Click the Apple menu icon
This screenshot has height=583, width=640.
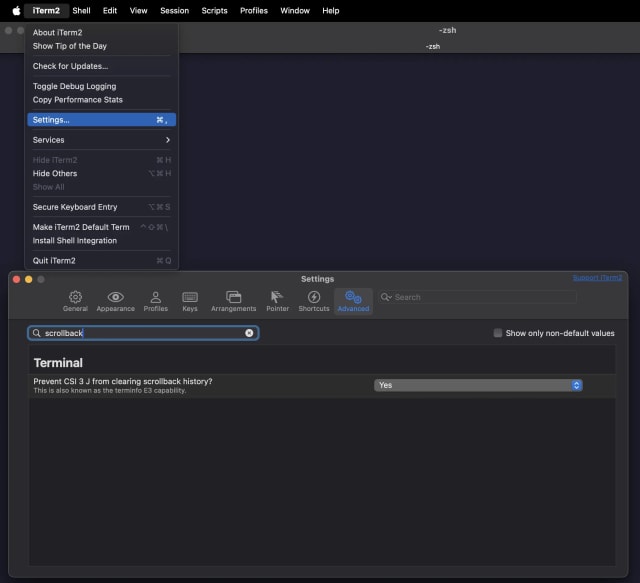(16, 11)
